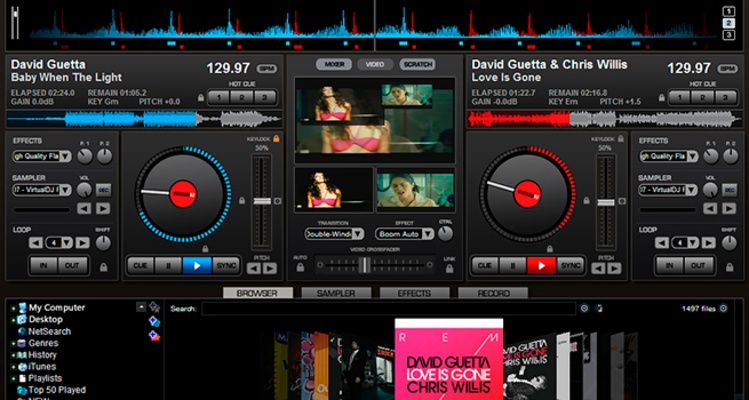Click the video crossfader handle

pyautogui.click(x=365, y=265)
